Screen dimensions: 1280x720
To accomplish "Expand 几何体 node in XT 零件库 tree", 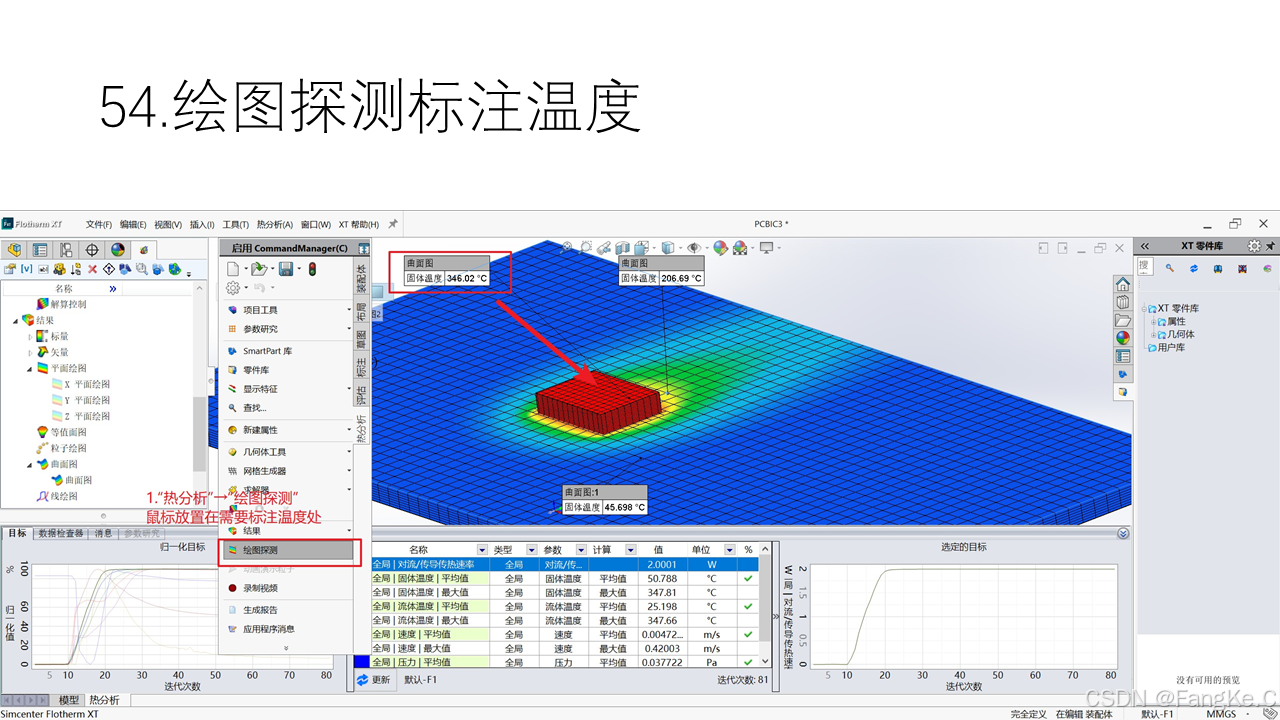I will (x=1153, y=335).
